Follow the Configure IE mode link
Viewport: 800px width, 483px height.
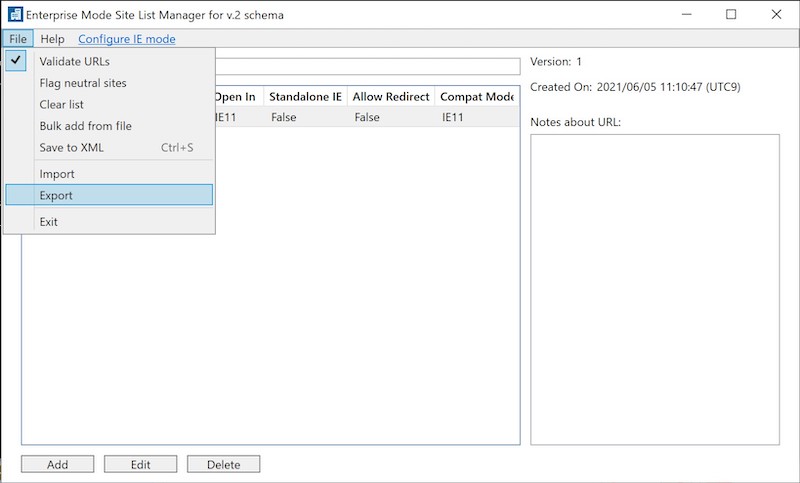[x=127, y=39]
